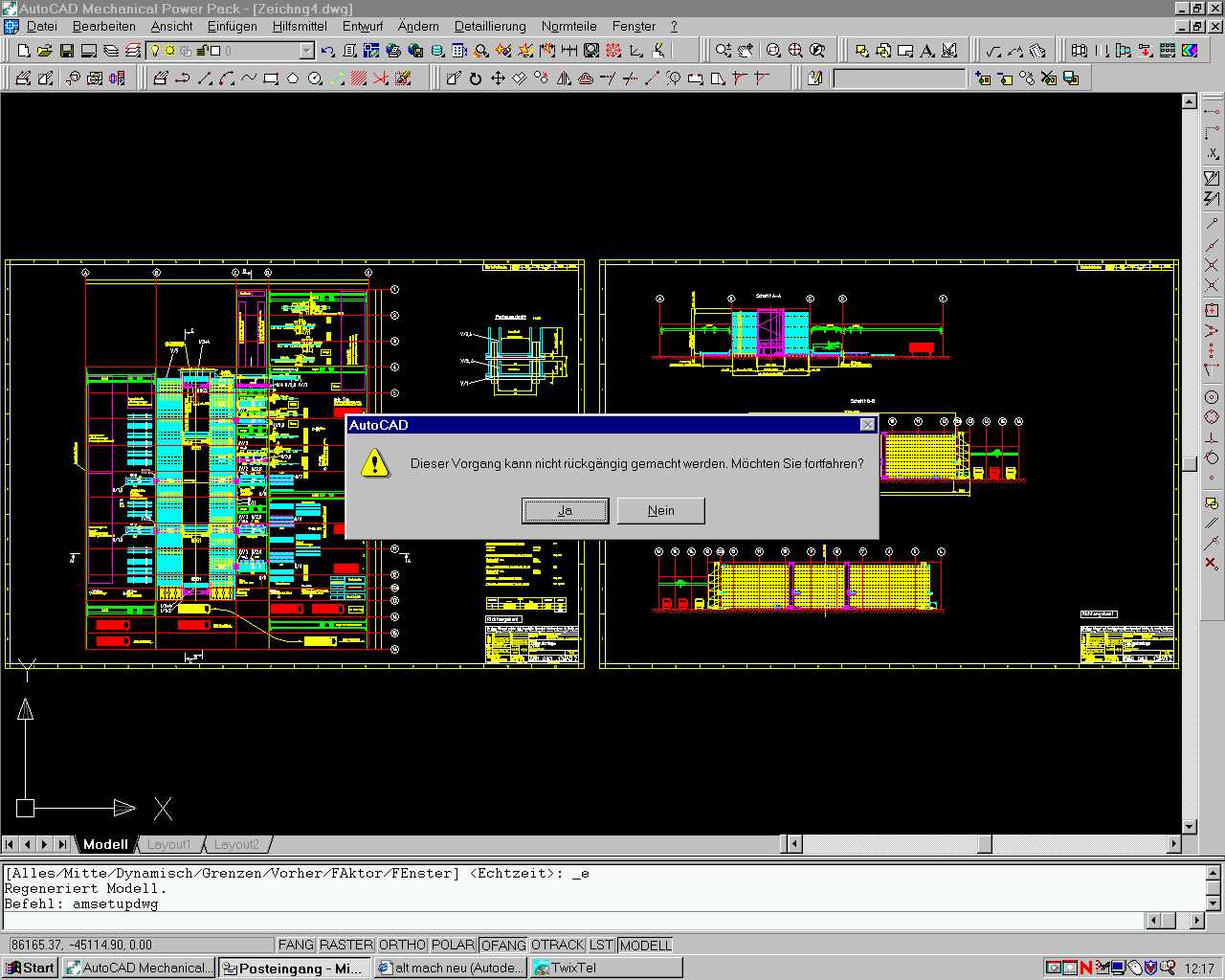Switch to Posteingang taskbar window
This screenshot has height=980, width=1225.
point(294,968)
